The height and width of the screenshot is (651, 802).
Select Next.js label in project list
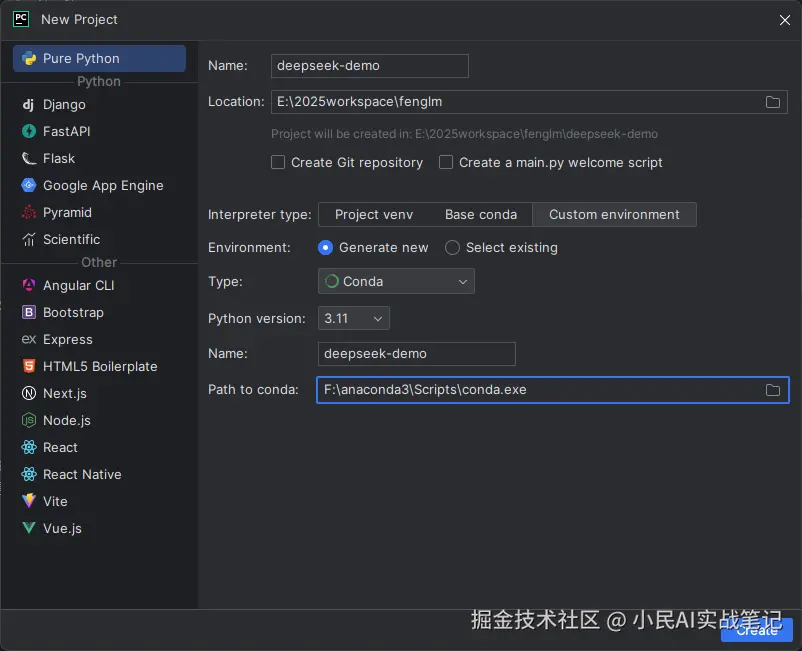[x=65, y=393]
